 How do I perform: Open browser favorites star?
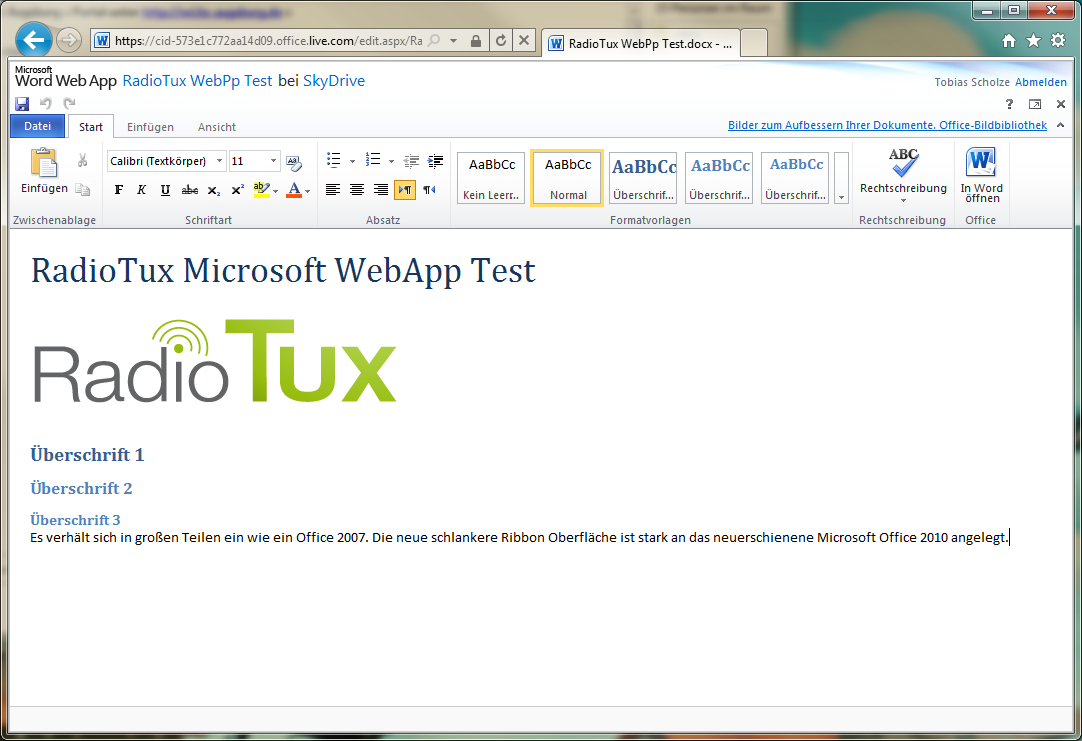(x=1034, y=41)
